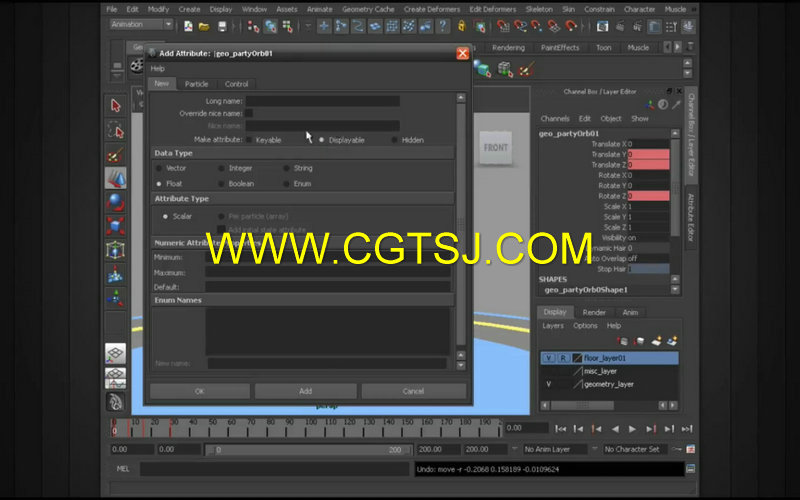
Task: Open the layer Options menu
Action: [585, 326]
